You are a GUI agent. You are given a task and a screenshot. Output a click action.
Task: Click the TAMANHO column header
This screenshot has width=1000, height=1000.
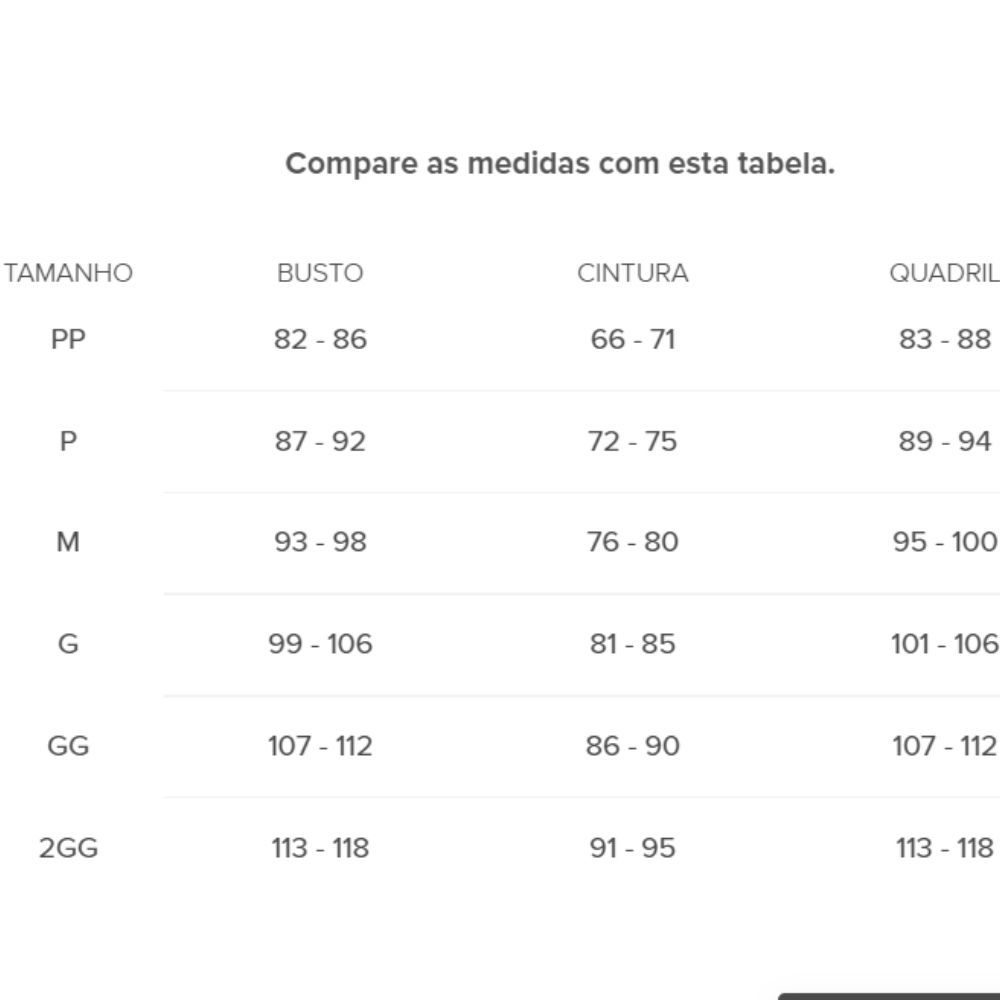(68, 273)
